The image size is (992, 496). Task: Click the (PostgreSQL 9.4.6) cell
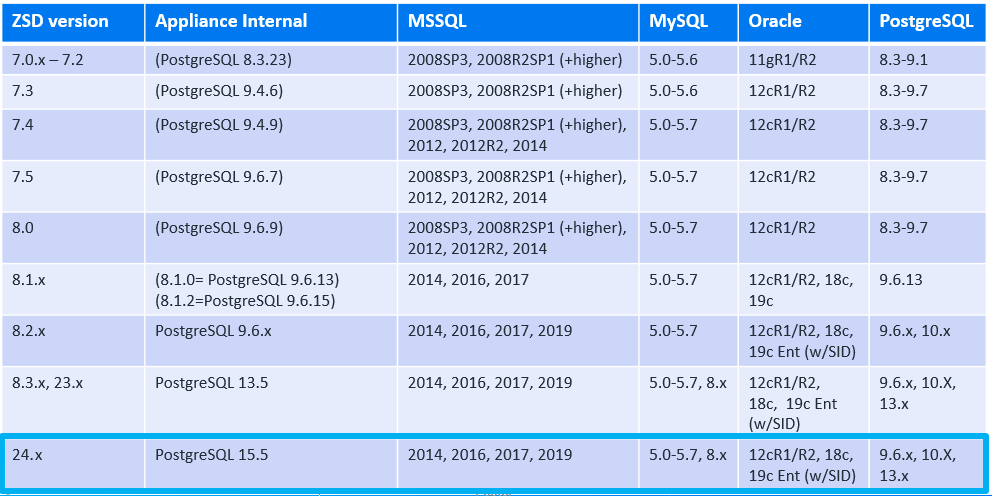219,91
